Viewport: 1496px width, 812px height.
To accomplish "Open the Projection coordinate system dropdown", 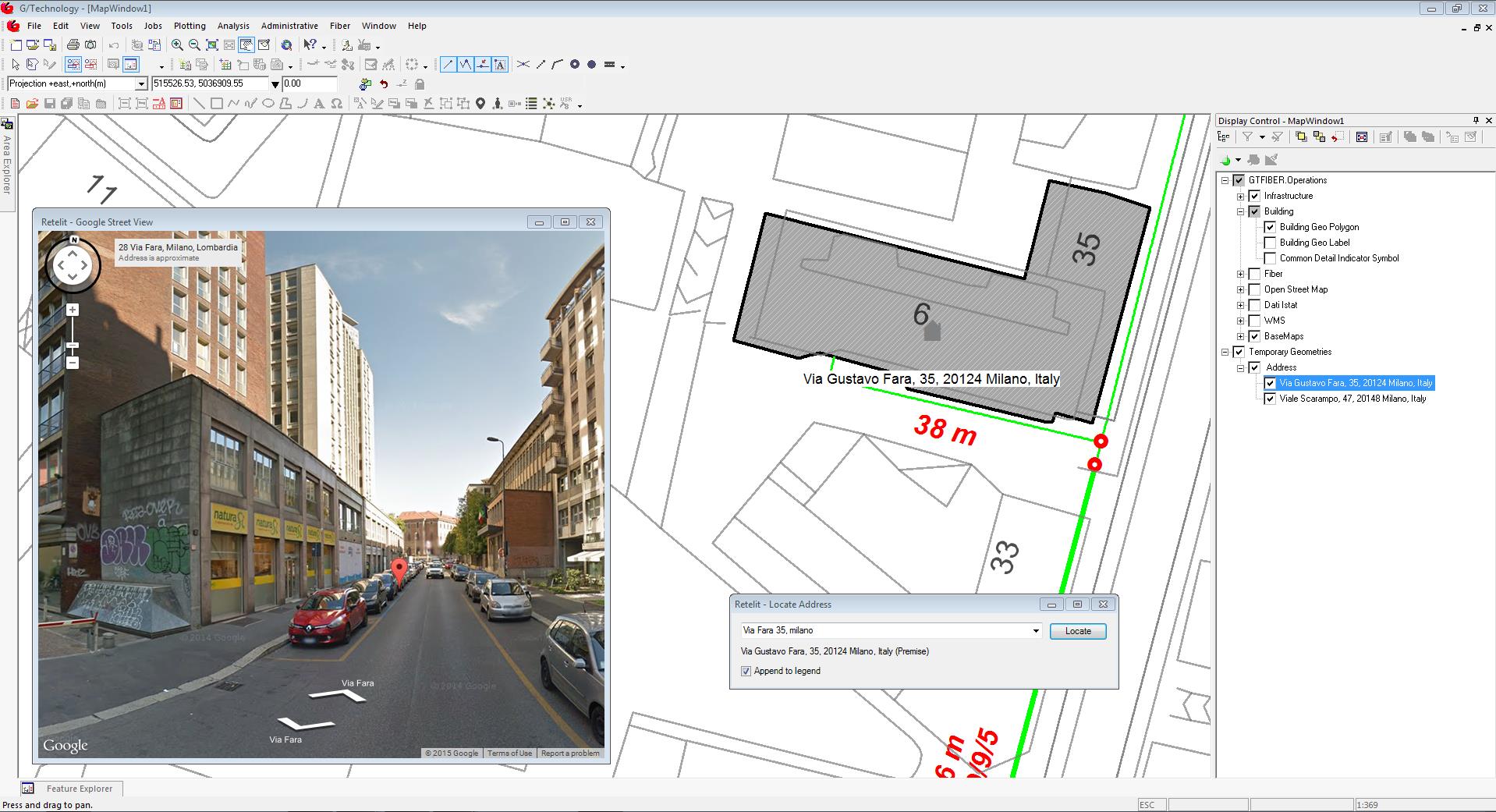I will (141, 83).
